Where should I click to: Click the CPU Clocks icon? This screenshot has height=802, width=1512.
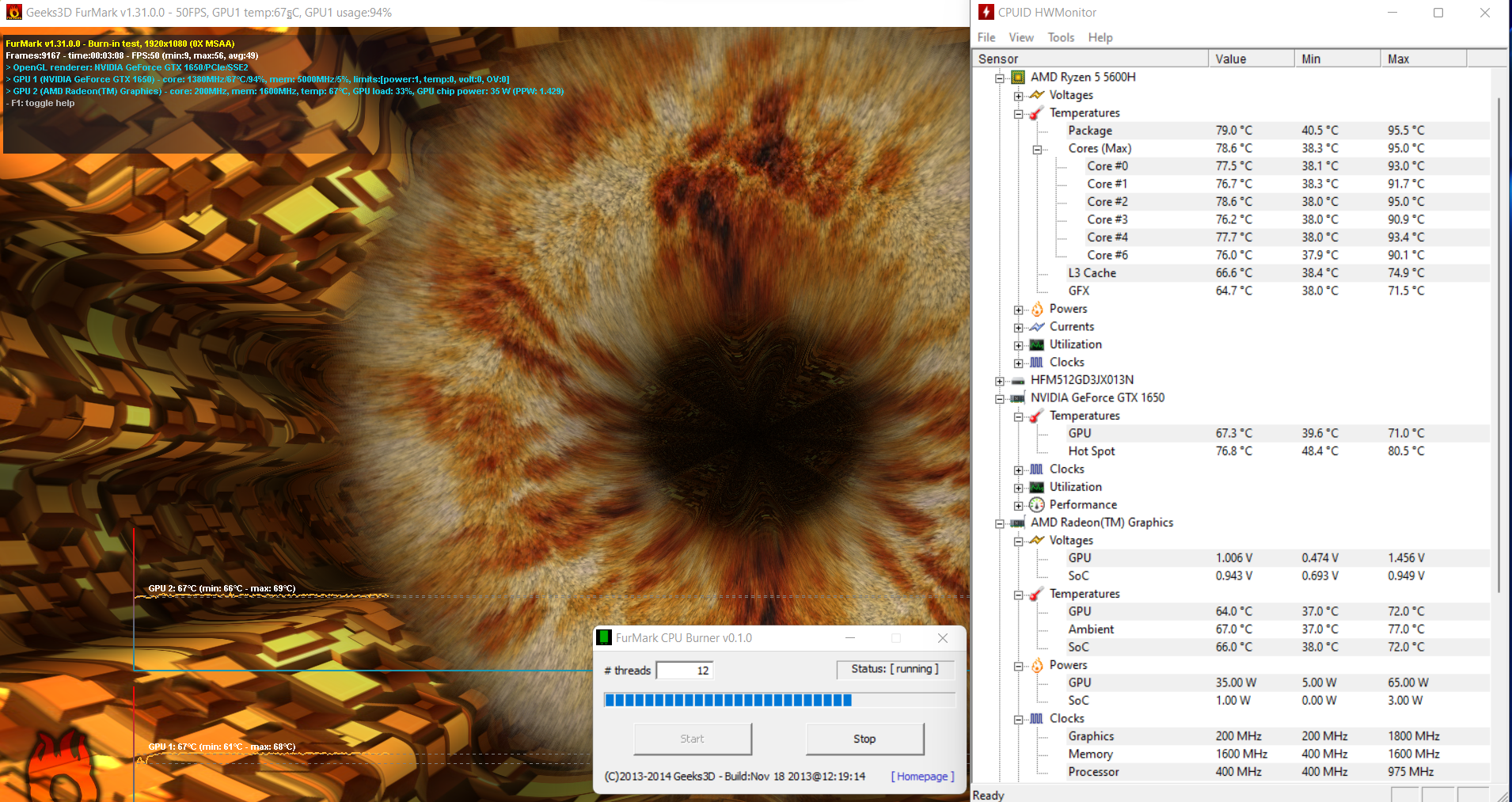click(1036, 363)
